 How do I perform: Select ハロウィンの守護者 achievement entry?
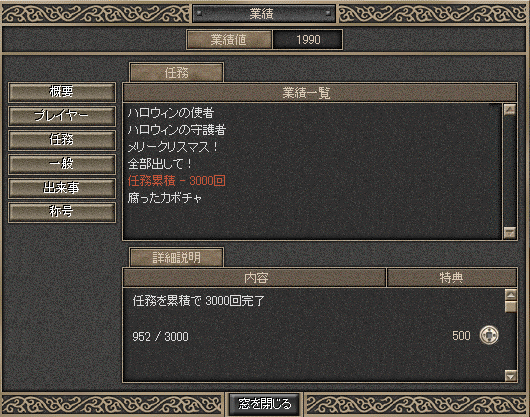click(x=177, y=129)
